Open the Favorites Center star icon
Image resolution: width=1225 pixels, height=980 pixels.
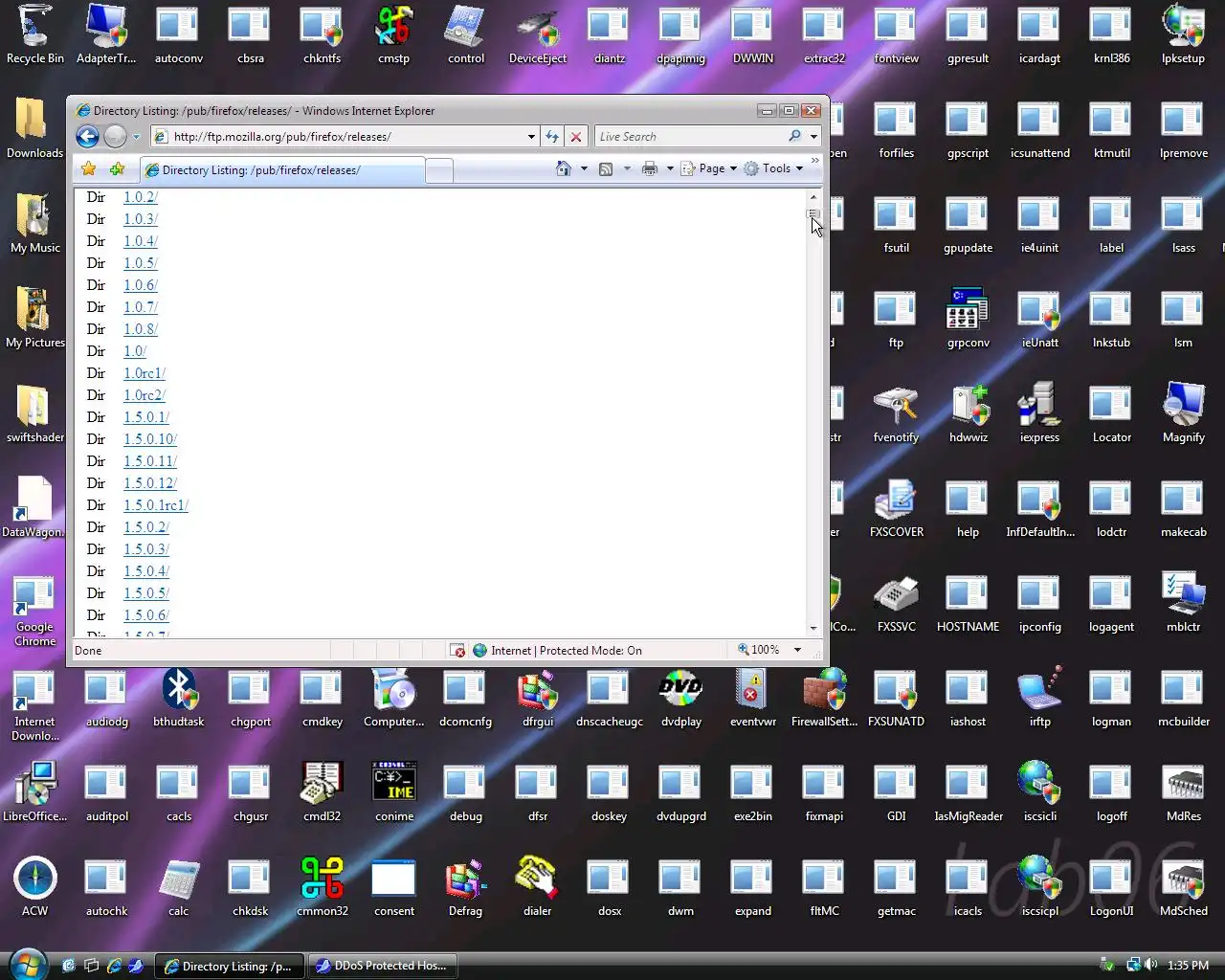click(89, 169)
